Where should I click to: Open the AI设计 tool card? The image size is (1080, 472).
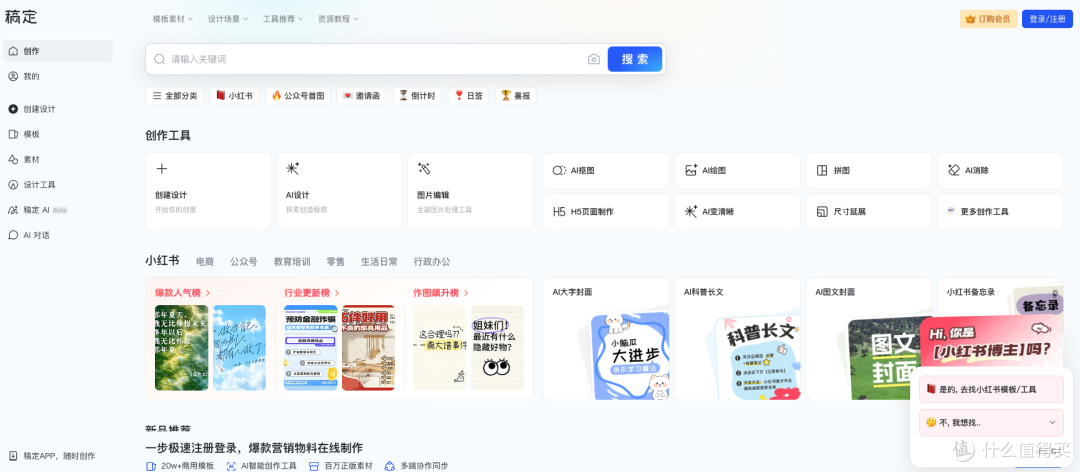coord(339,191)
